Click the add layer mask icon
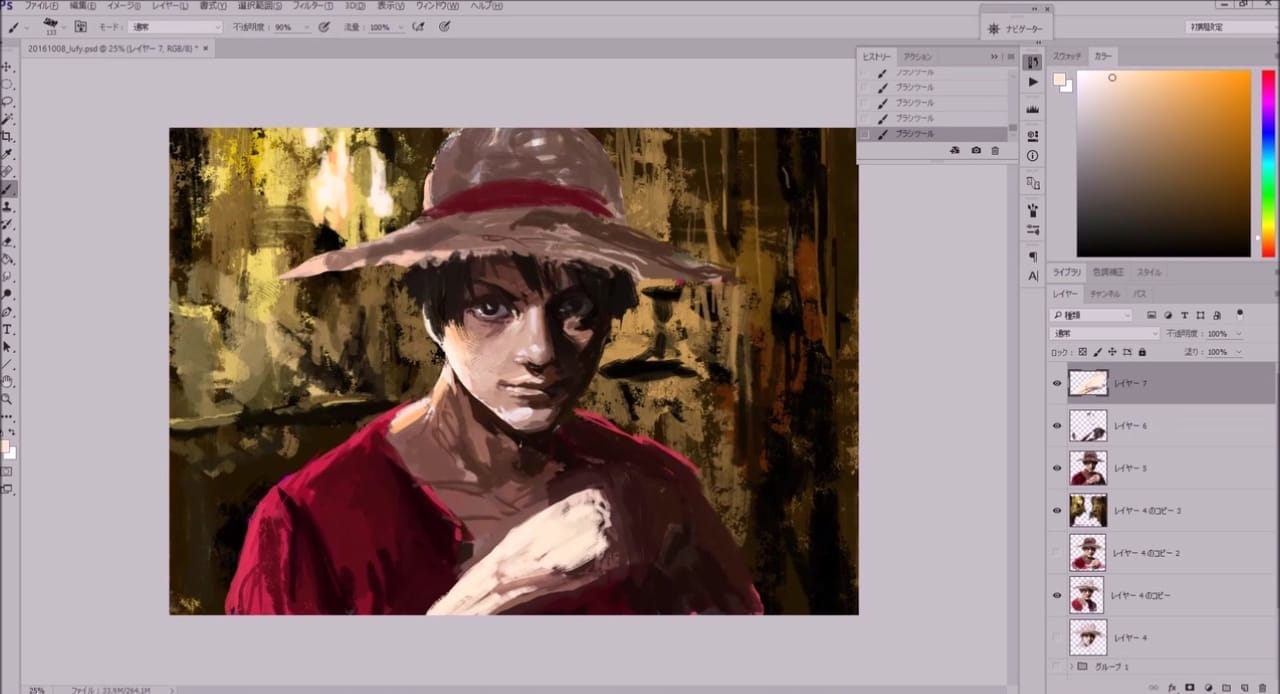The image size is (1280, 694). pos(1190,688)
